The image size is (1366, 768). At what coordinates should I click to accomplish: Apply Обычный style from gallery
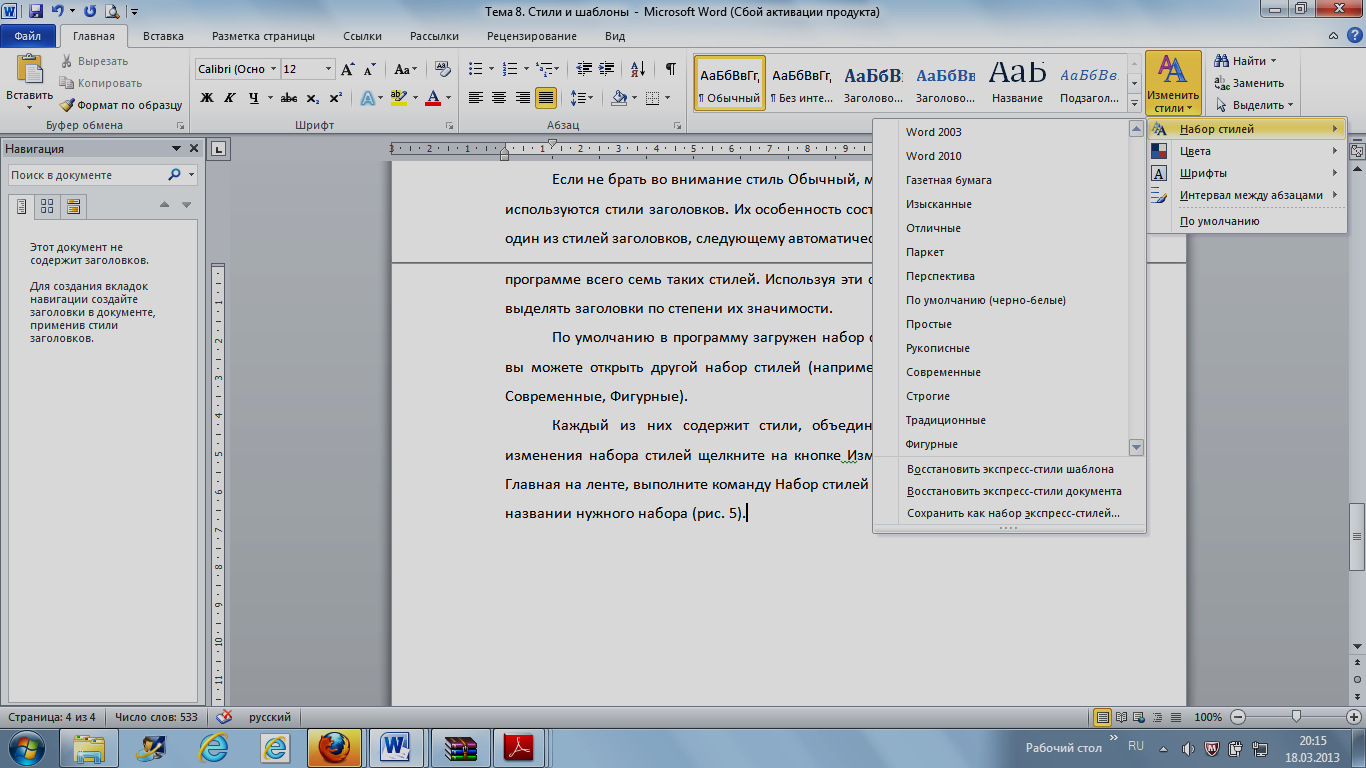[x=729, y=83]
